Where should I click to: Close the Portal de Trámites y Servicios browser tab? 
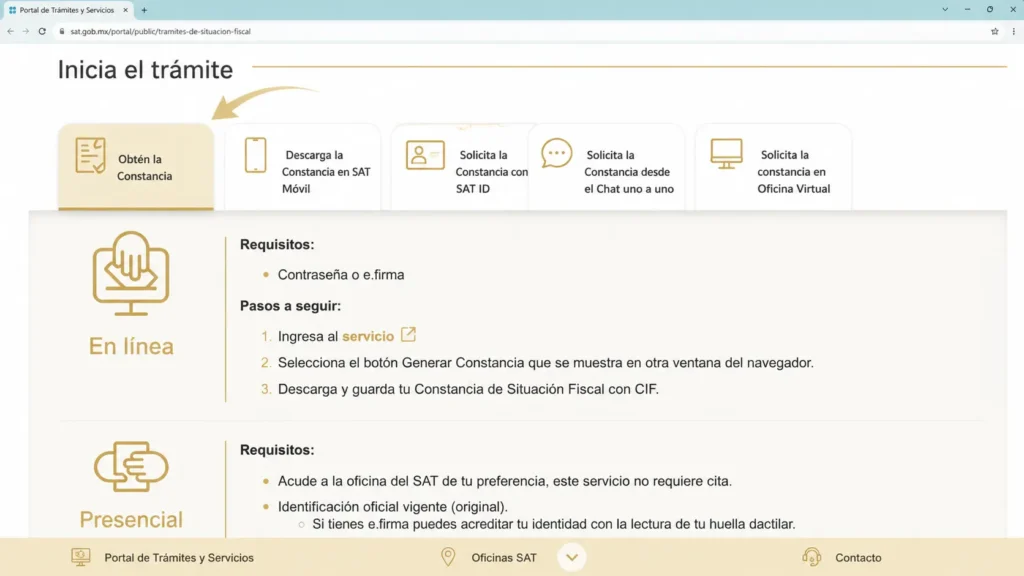[x=125, y=10]
